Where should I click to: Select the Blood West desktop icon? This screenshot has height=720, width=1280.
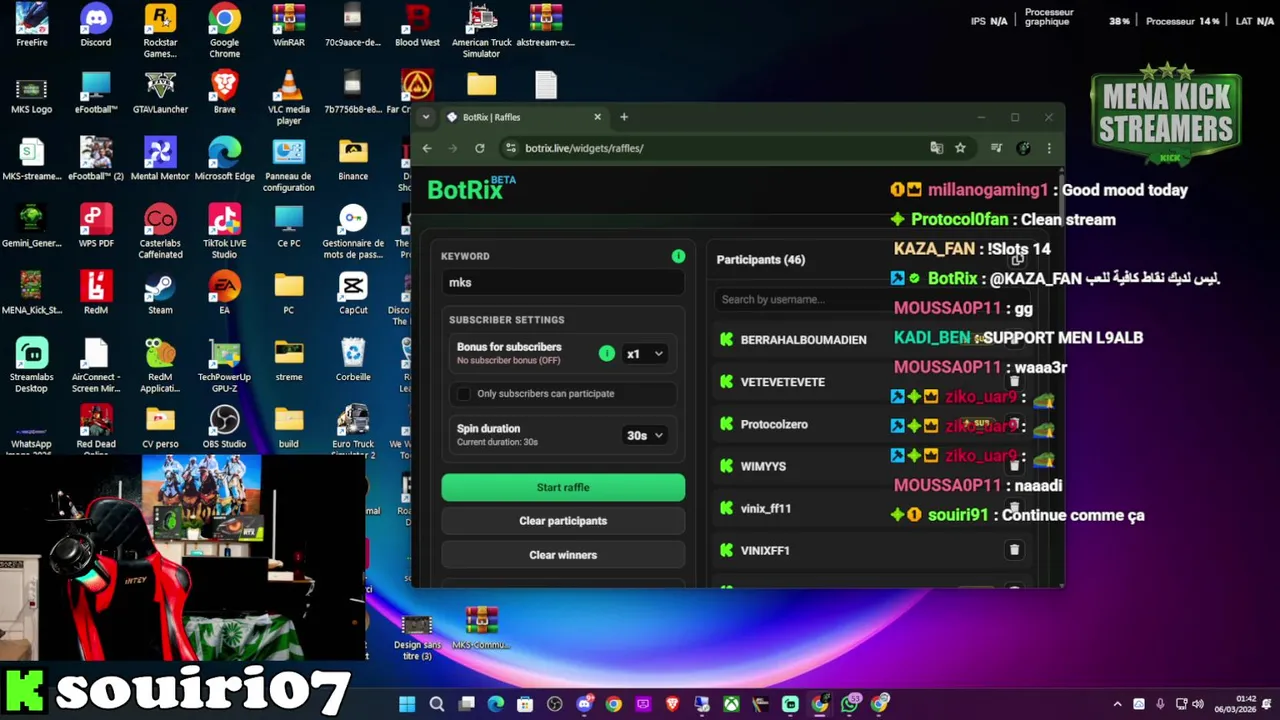click(x=417, y=26)
